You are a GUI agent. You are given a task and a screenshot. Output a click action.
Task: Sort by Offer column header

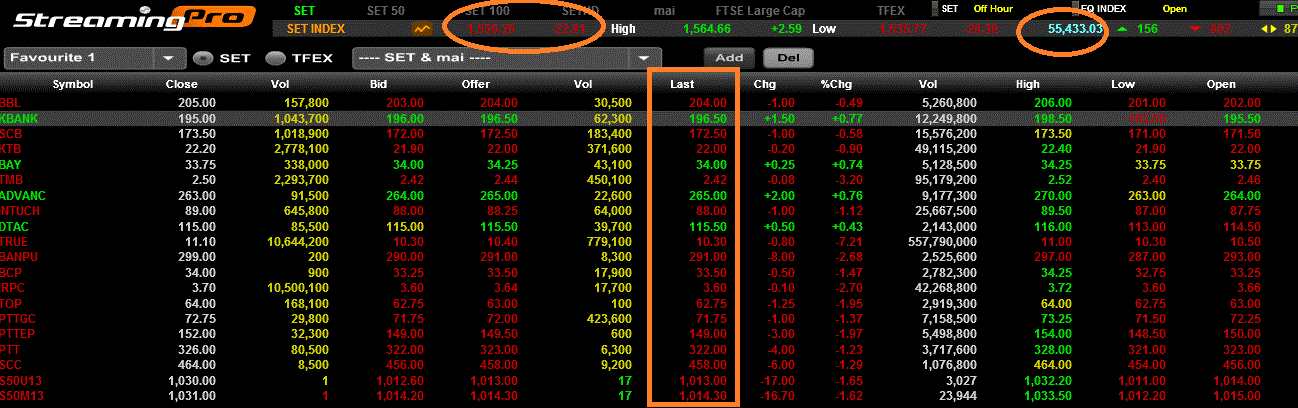475,85
